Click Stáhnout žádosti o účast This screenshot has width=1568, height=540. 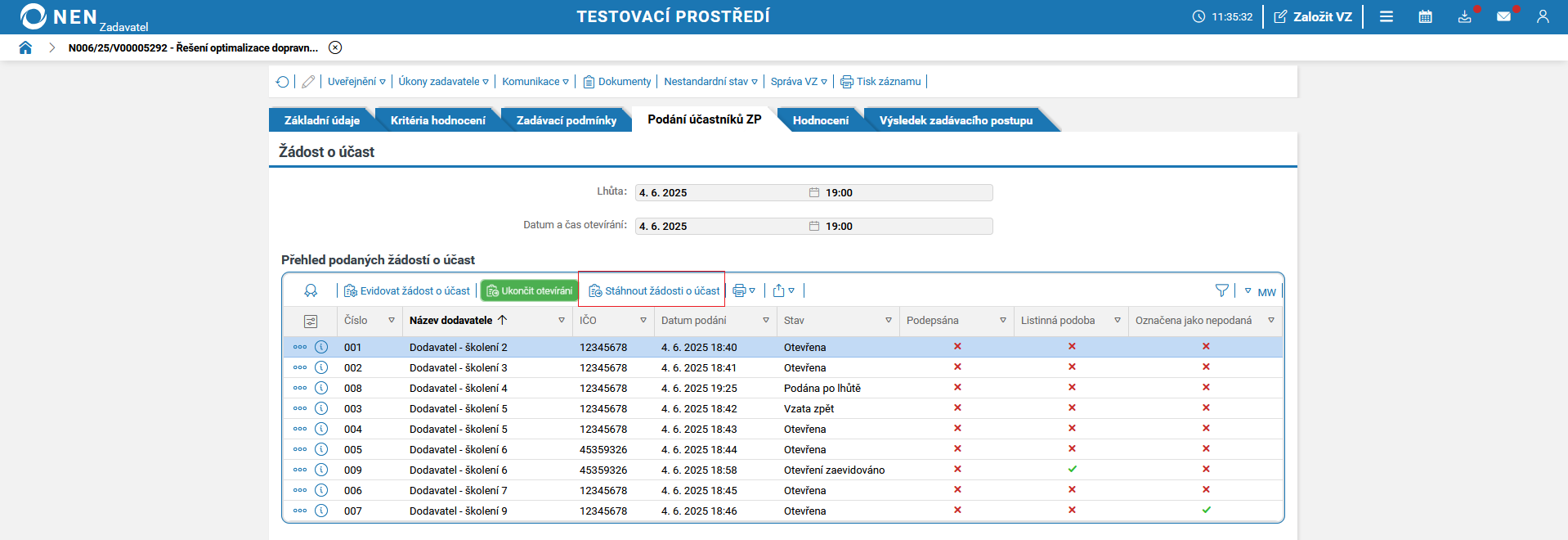(x=654, y=291)
